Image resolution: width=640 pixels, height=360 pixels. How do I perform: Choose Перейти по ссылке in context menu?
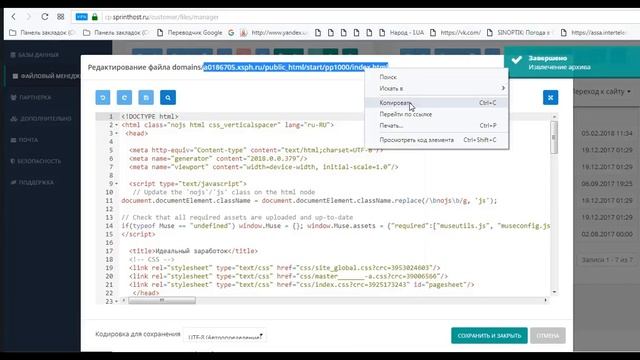pos(437,114)
